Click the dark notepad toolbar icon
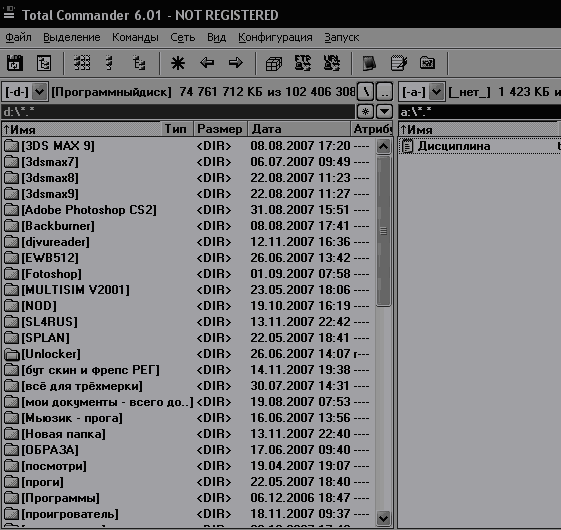561x530 pixels. [369, 63]
